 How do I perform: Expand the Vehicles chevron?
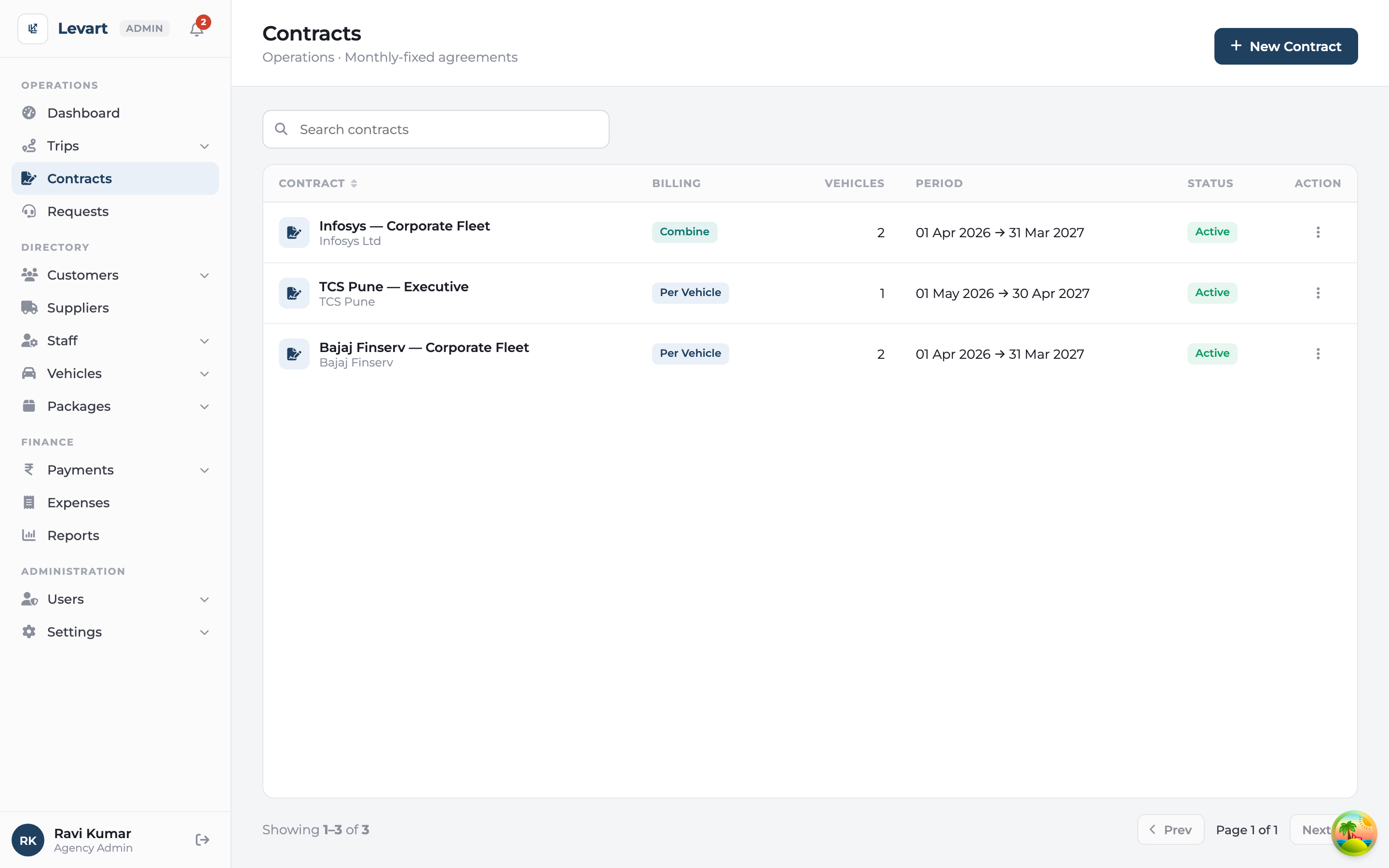tap(204, 373)
